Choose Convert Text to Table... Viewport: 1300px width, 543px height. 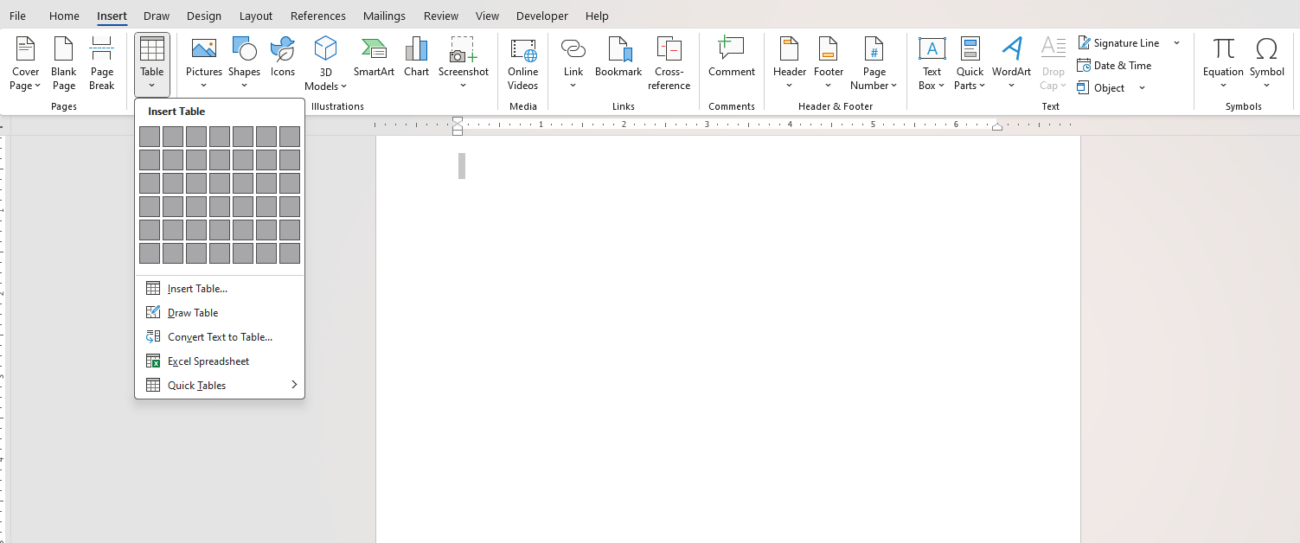coord(220,337)
